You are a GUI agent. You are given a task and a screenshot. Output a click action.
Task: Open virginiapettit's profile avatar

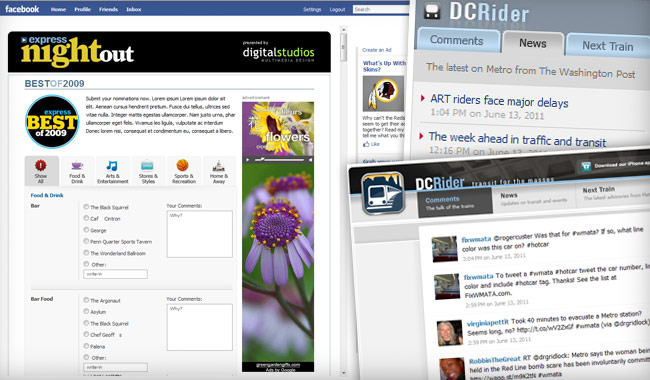click(x=450, y=333)
